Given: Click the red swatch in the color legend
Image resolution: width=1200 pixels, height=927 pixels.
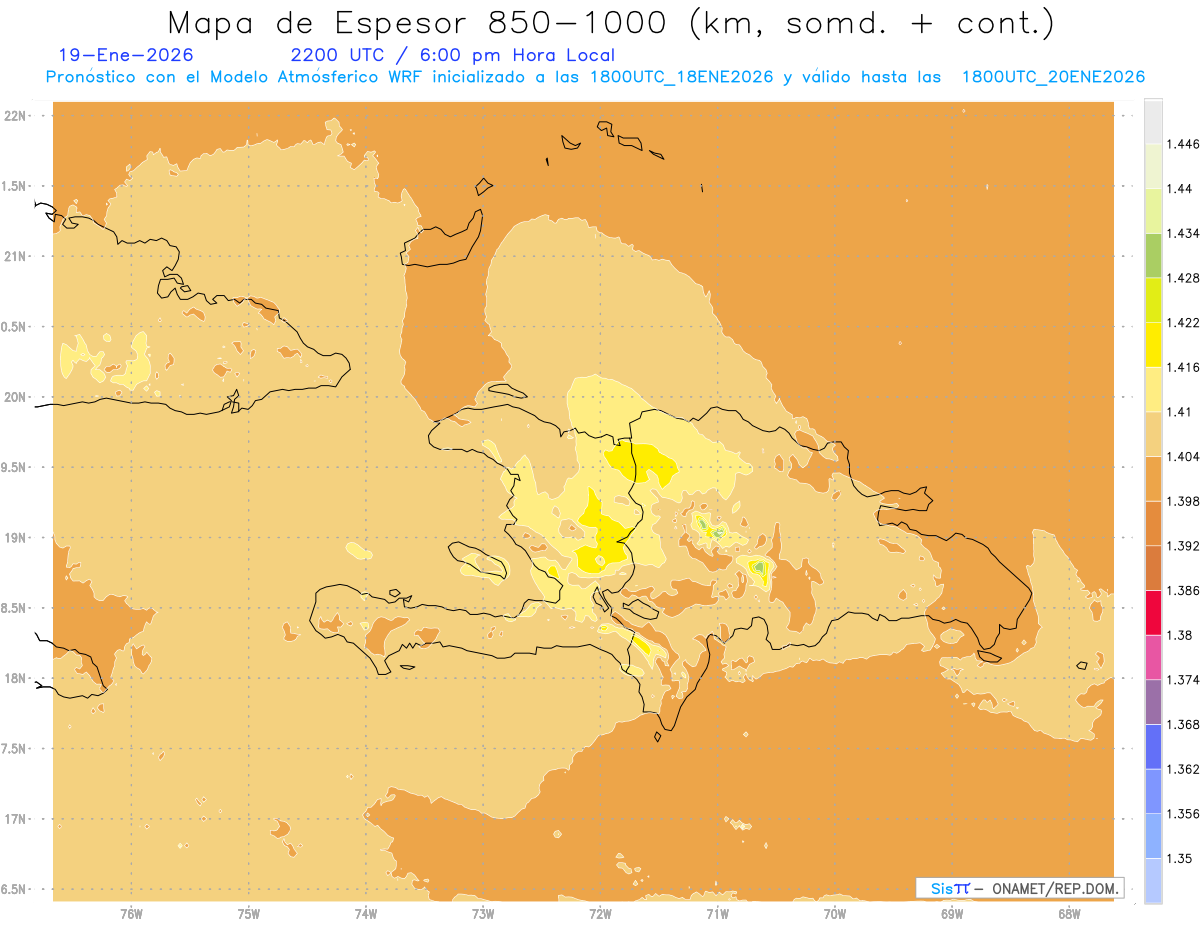Looking at the screenshot, I should (x=1153, y=612).
